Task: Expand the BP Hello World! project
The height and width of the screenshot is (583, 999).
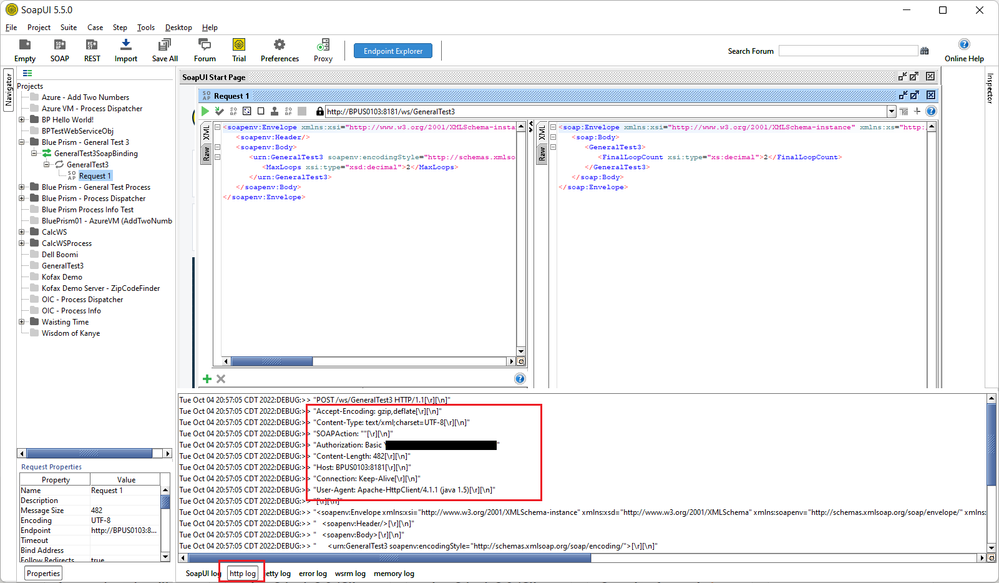Action: 22,120
